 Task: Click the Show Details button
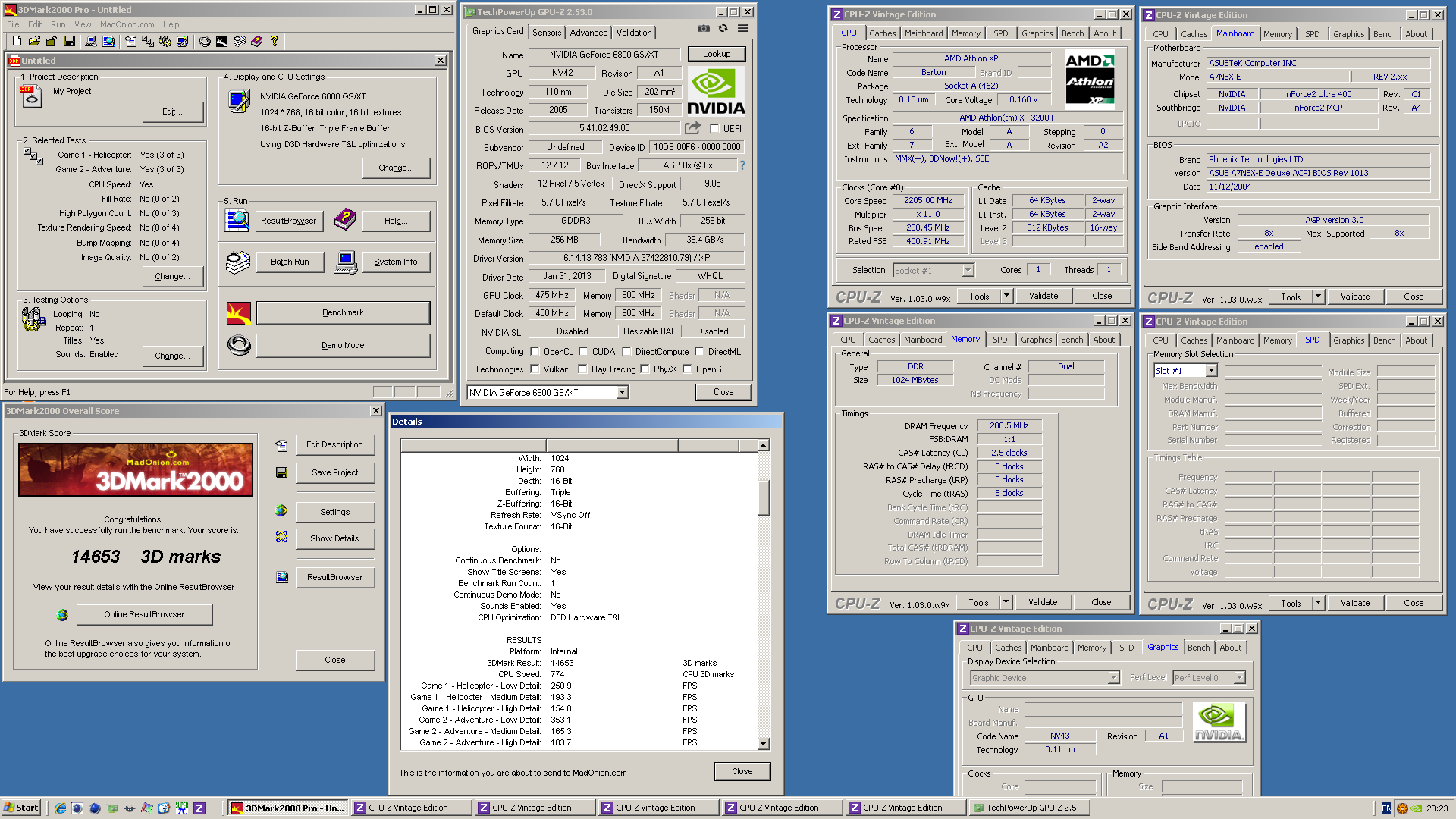click(x=334, y=538)
